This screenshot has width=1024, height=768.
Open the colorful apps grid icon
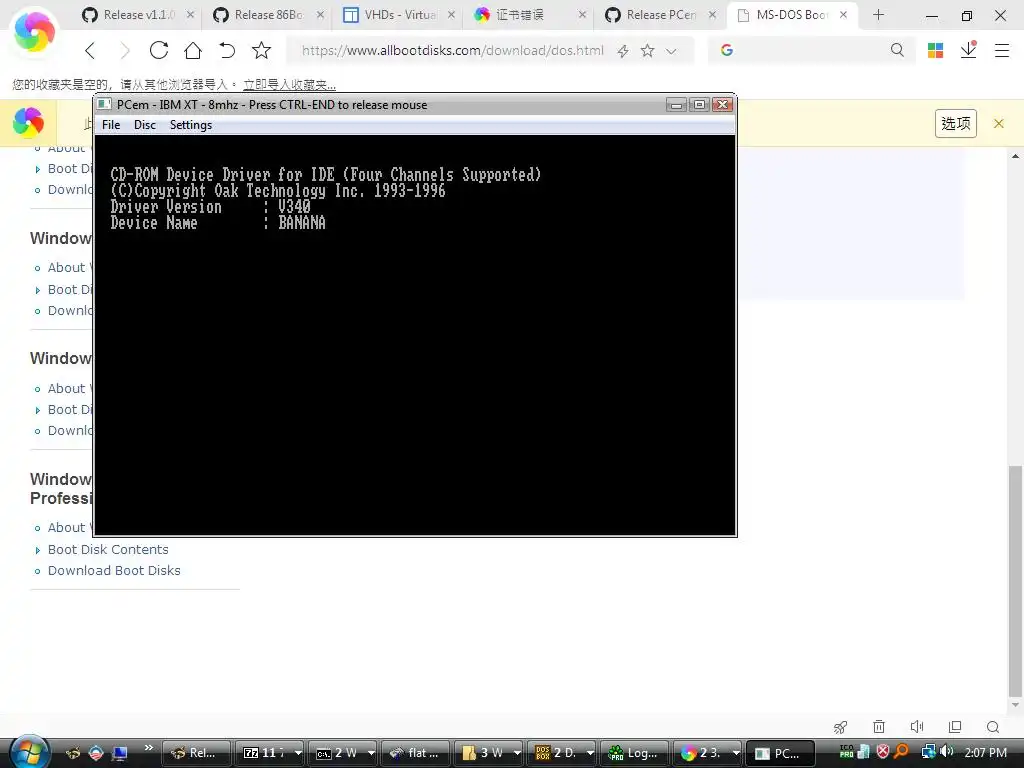(x=935, y=50)
